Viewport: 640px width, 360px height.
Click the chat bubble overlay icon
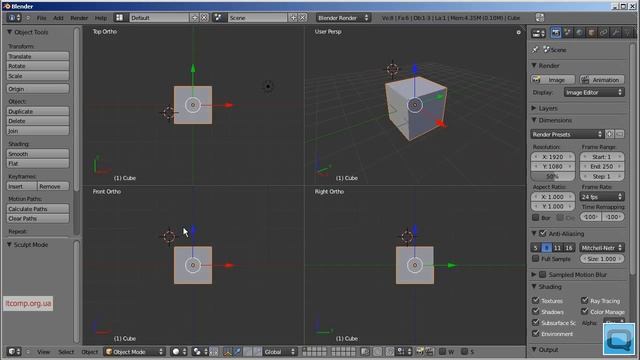click(619, 339)
